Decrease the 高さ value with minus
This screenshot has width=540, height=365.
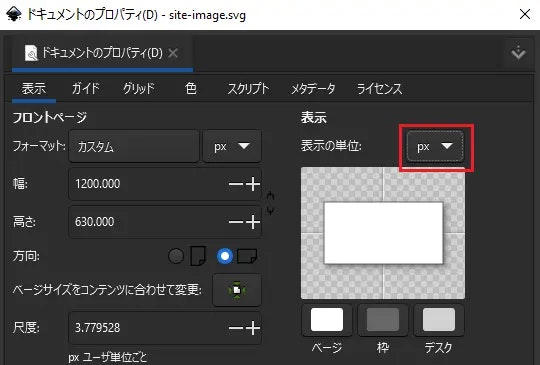point(236,222)
